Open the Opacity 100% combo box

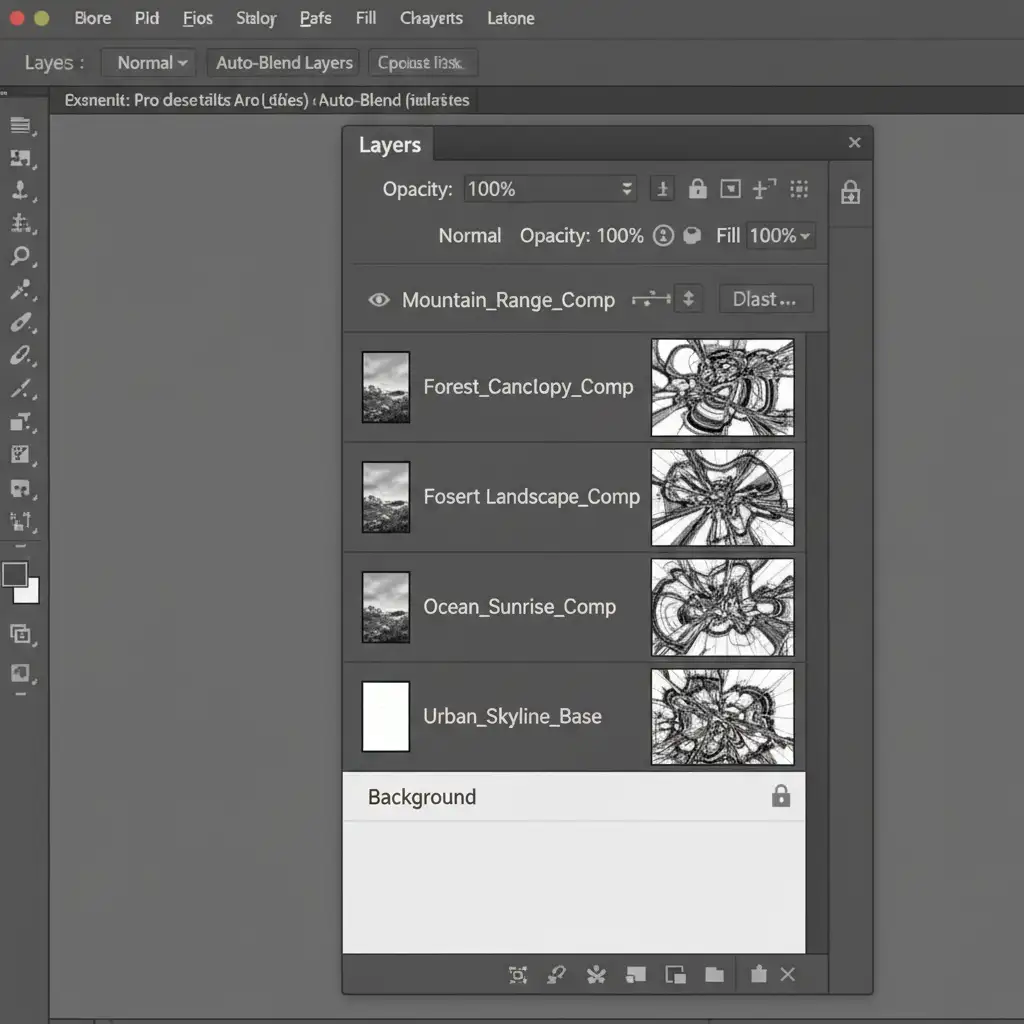[550, 189]
